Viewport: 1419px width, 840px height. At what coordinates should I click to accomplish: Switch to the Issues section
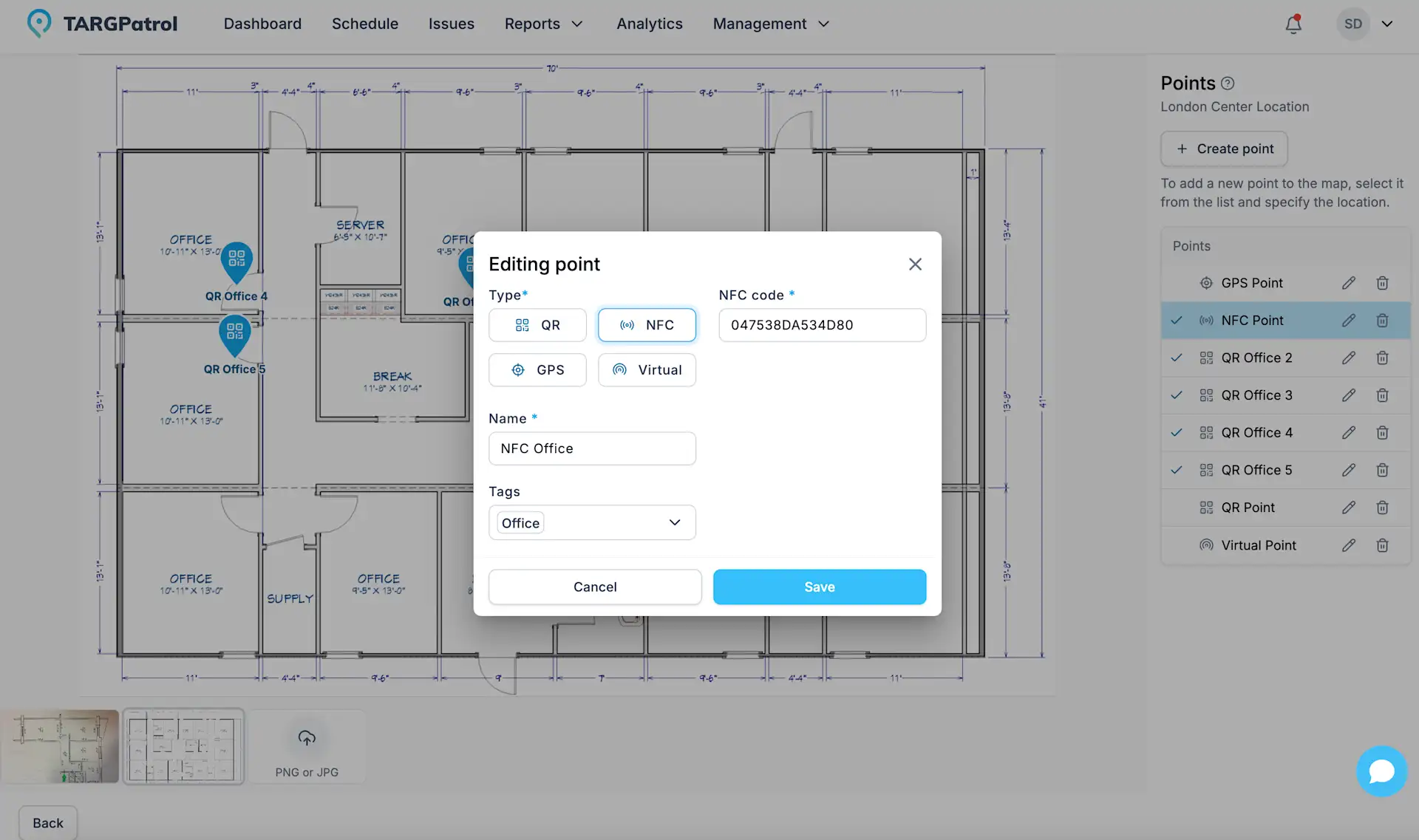point(451,24)
